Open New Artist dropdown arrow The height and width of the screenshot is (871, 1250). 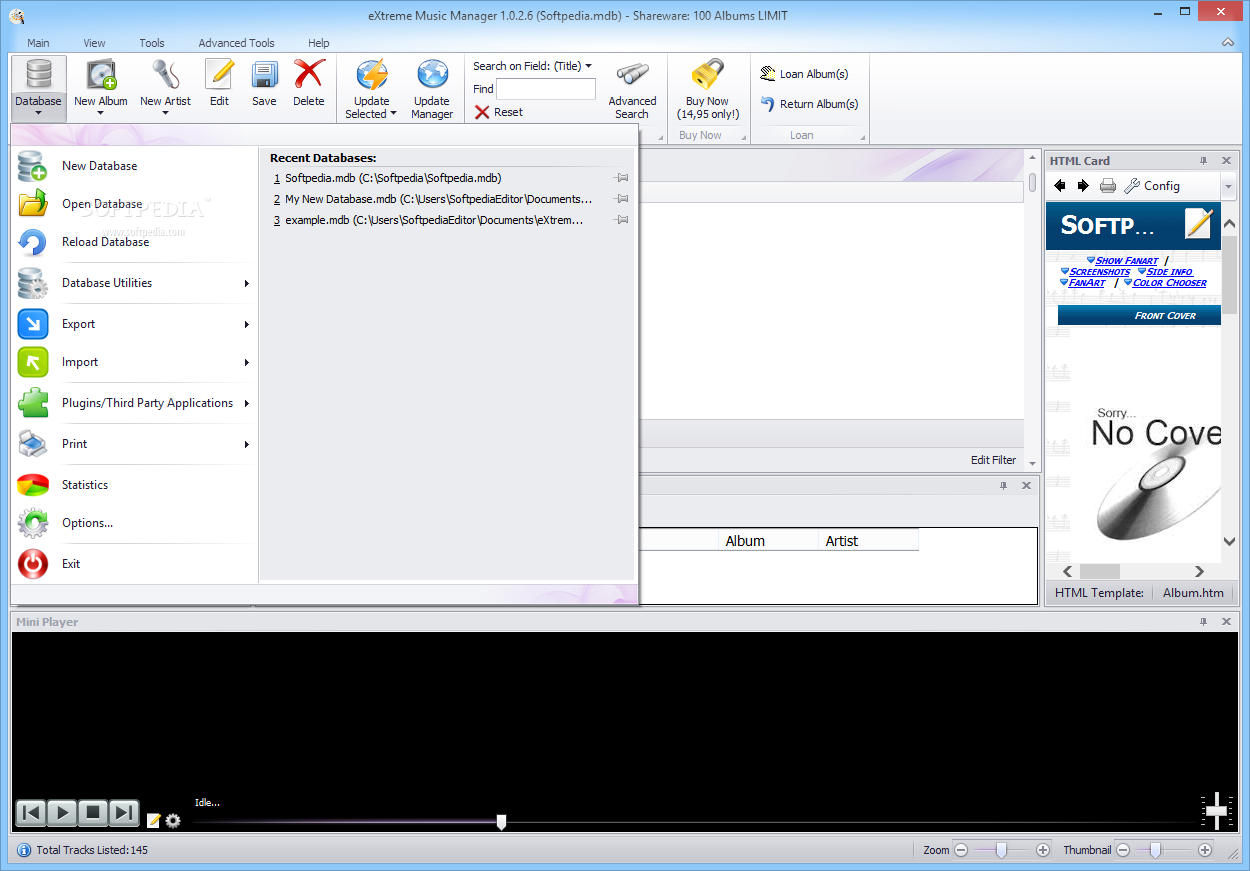(x=165, y=113)
